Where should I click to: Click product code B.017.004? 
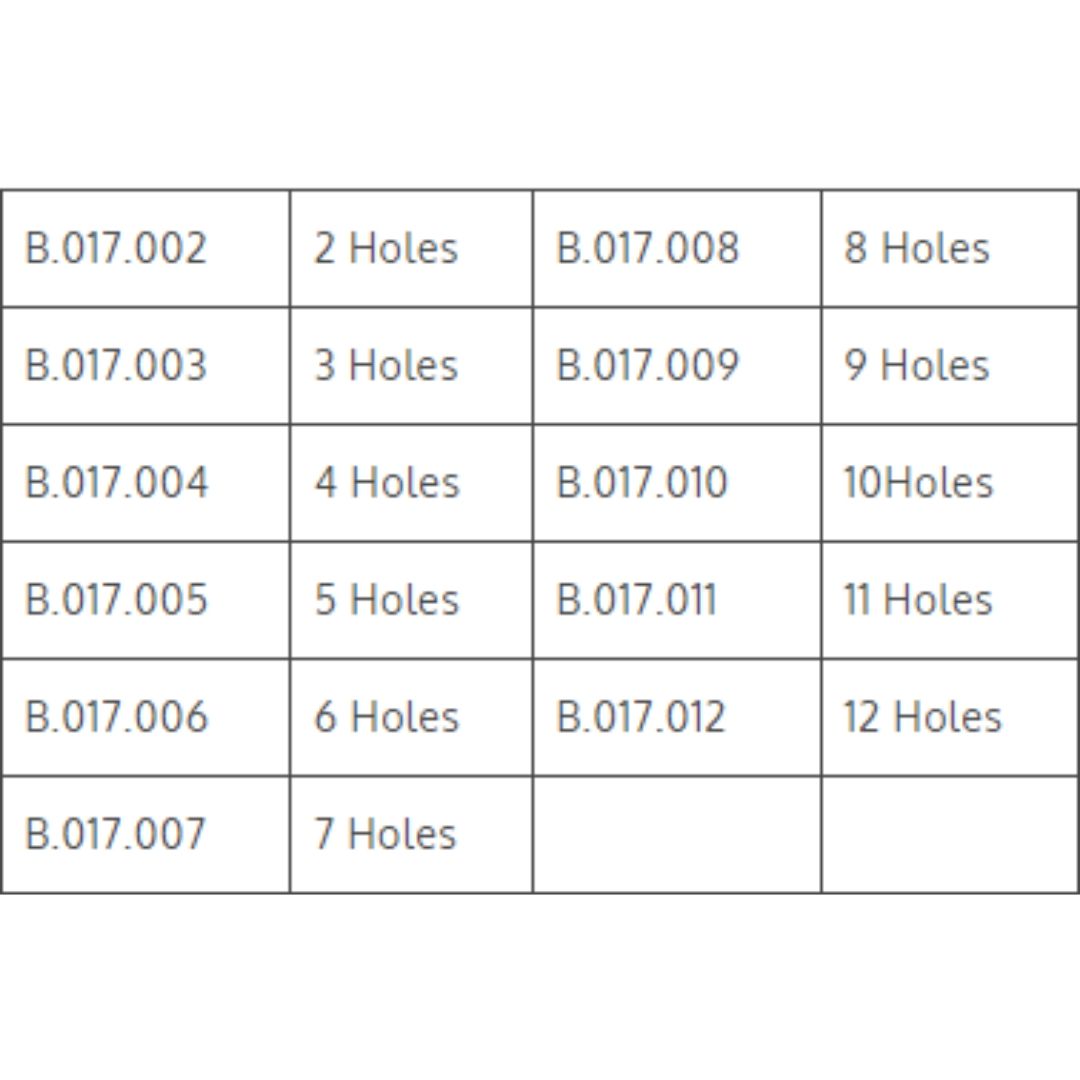[116, 482]
